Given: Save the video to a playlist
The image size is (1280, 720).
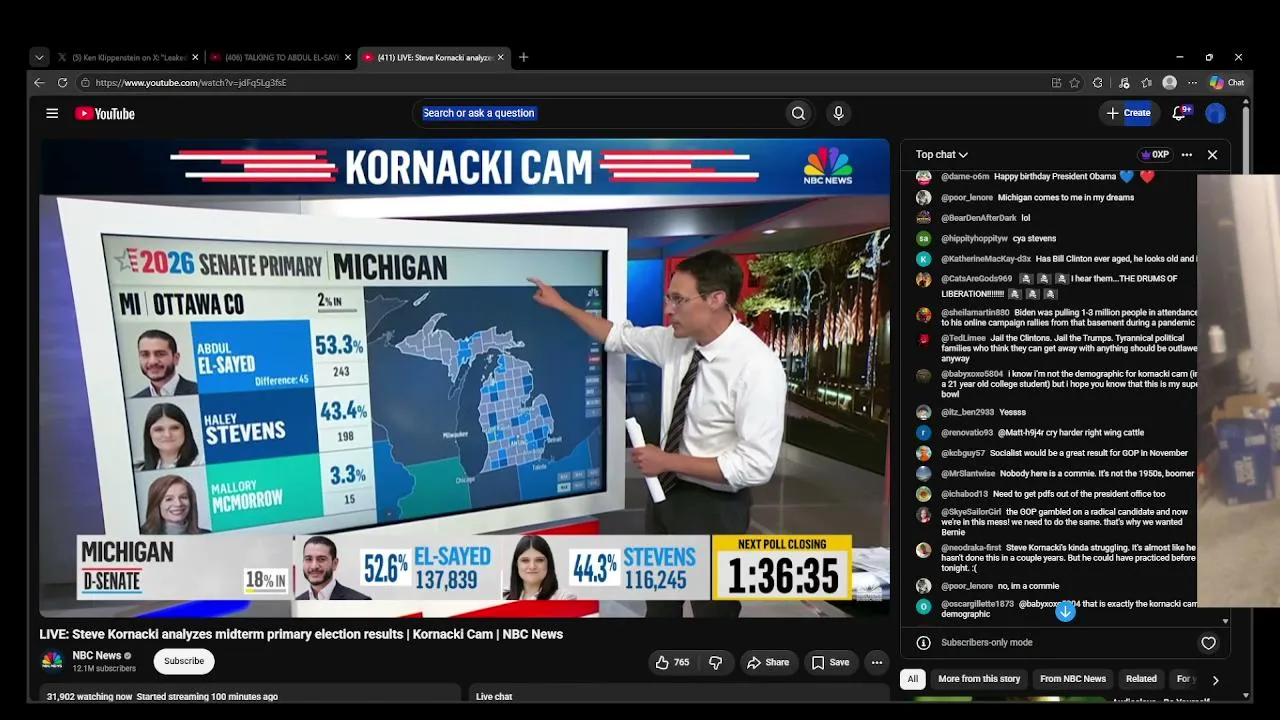Looking at the screenshot, I should tap(830, 662).
